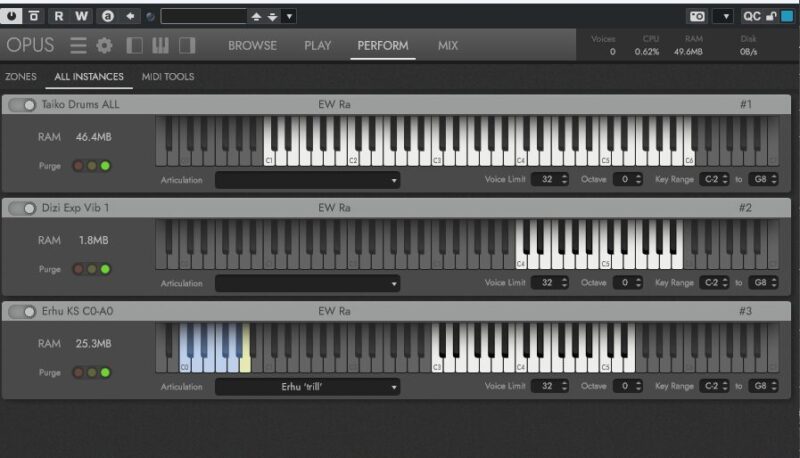Click the R read automation button

(58, 16)
